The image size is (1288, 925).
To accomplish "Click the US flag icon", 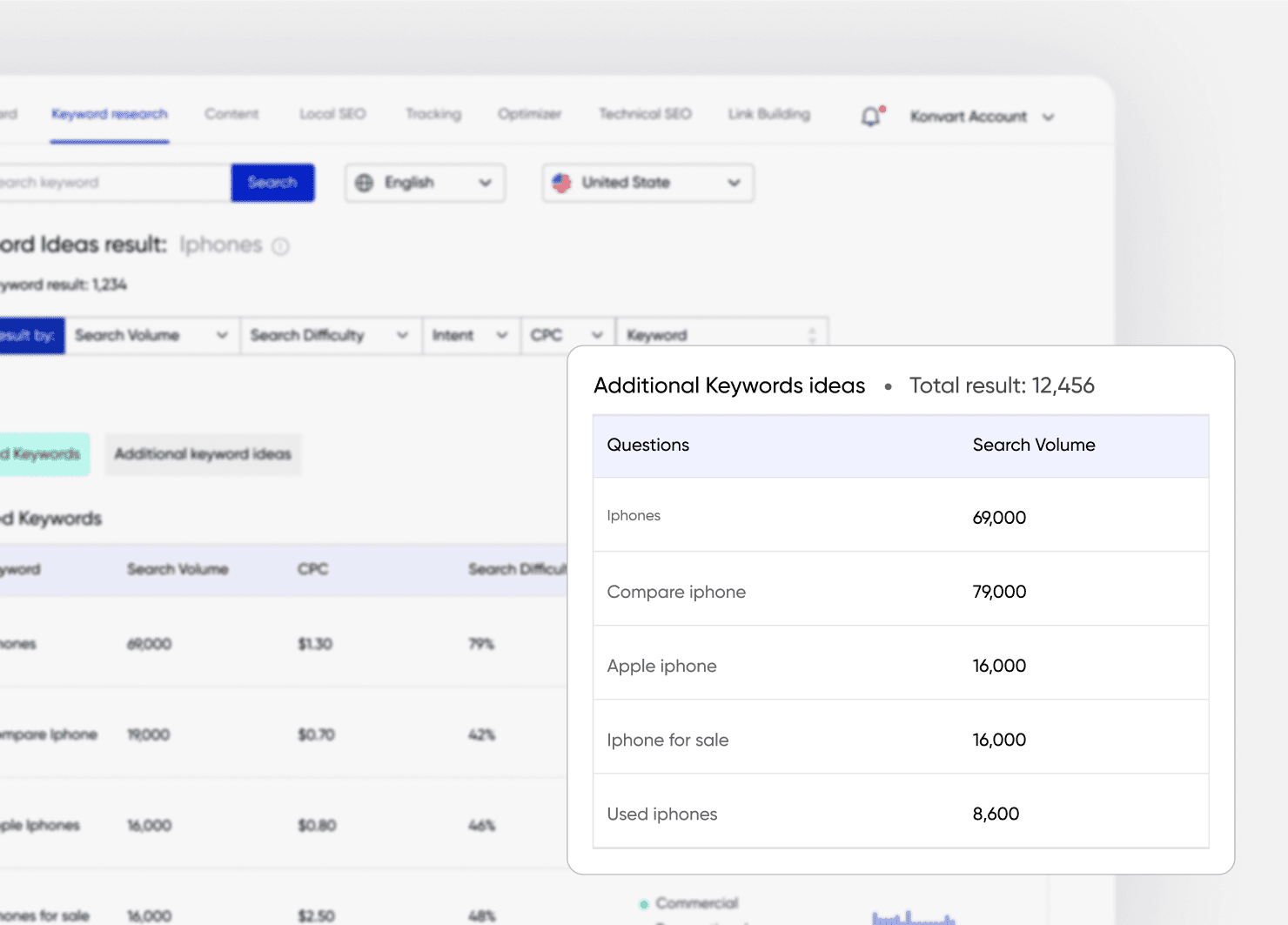I will point(561,183).
